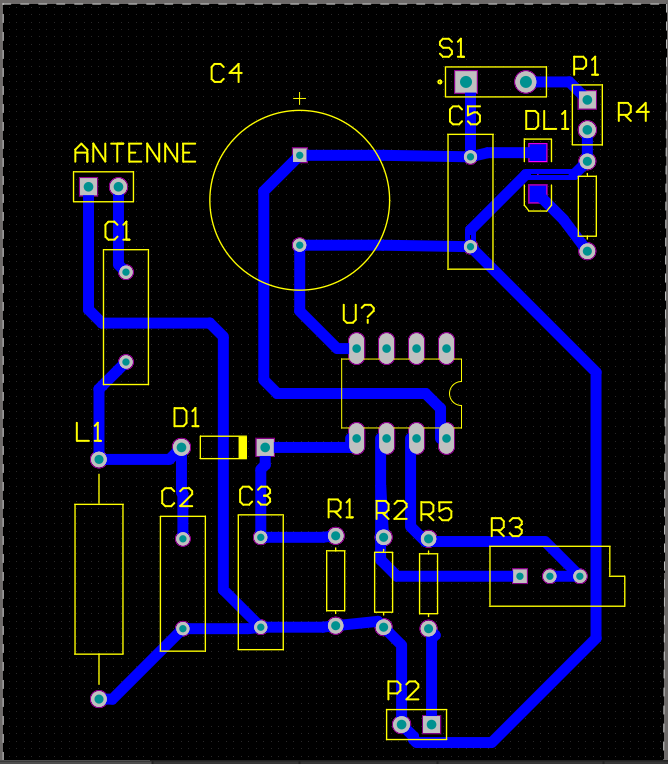Select the square positive pad of C4
Screen dimensions: 668x764
(x=300, y=155)
